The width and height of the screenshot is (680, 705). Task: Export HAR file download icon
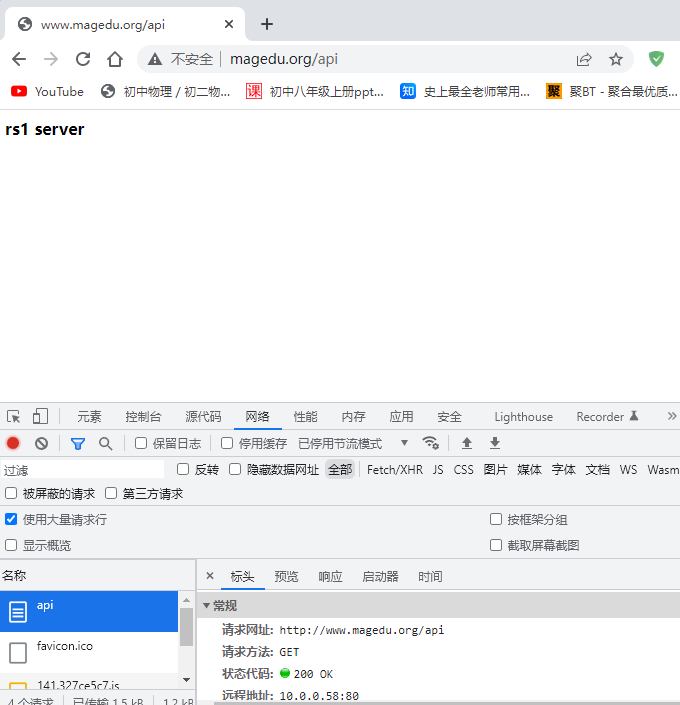pyautogui.click(x=495, y=443)
